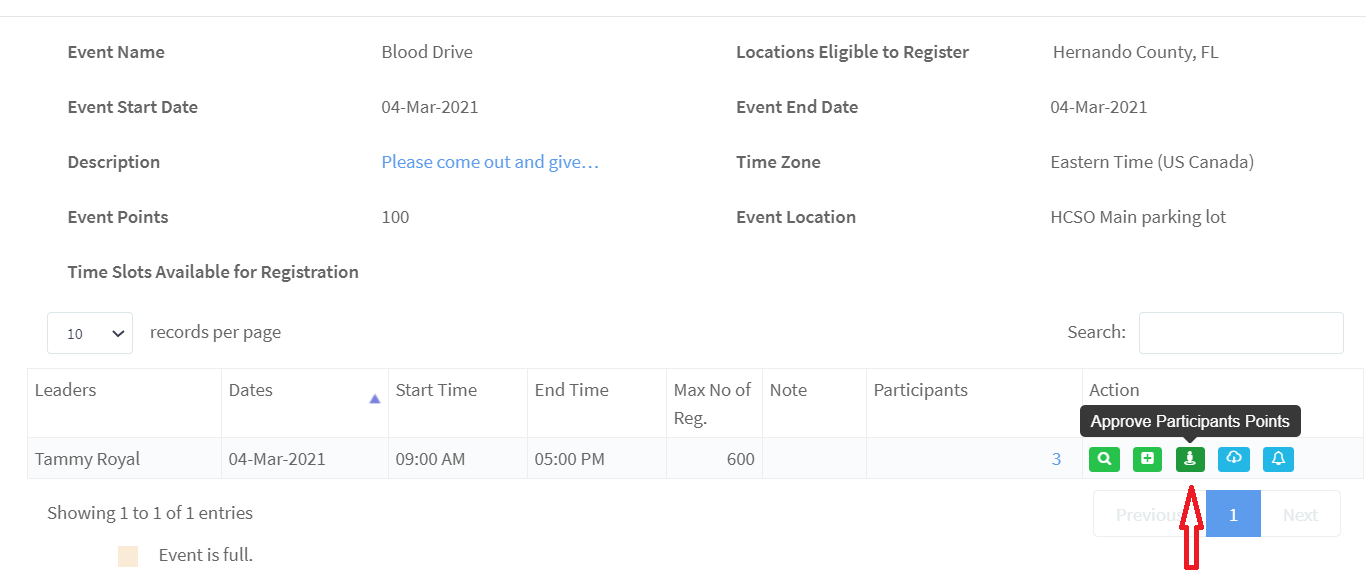The width and height of the screenshot is (1366, 580).
Task: Click the Event Start Date value
Action: point(430,107)
